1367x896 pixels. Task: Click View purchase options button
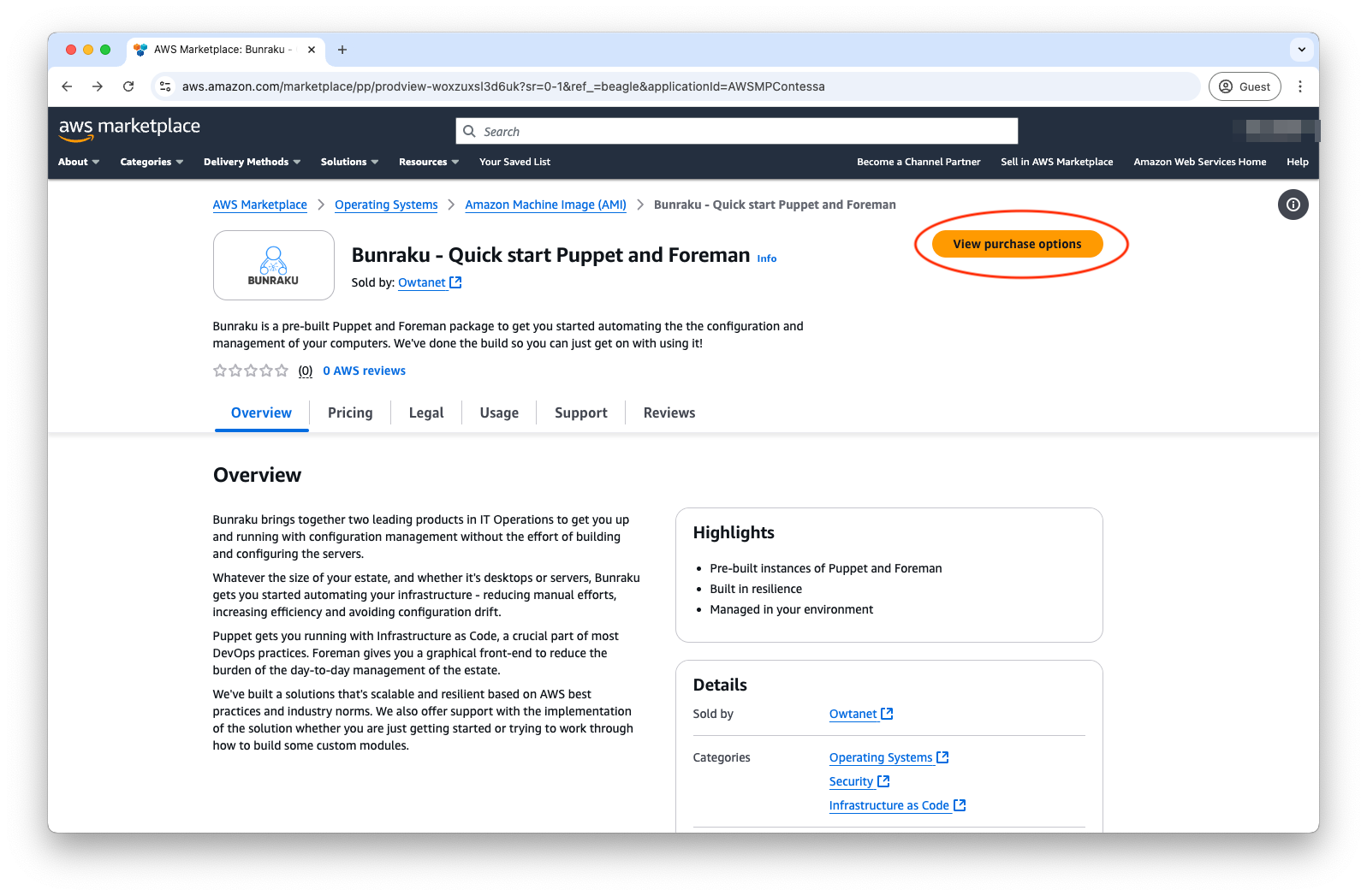tap(1017, 244)
